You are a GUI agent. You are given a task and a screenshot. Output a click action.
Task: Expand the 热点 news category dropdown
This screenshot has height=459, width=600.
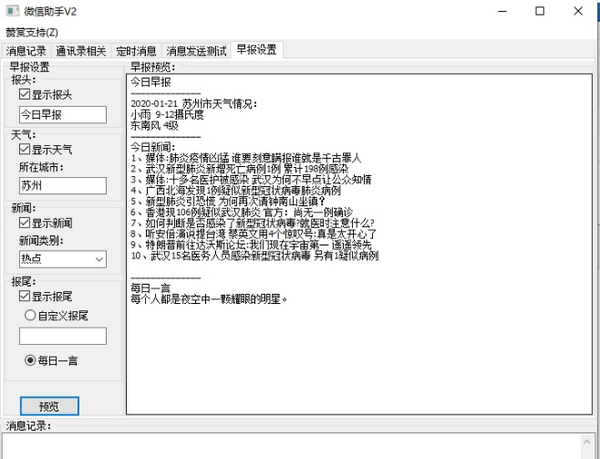63,259
